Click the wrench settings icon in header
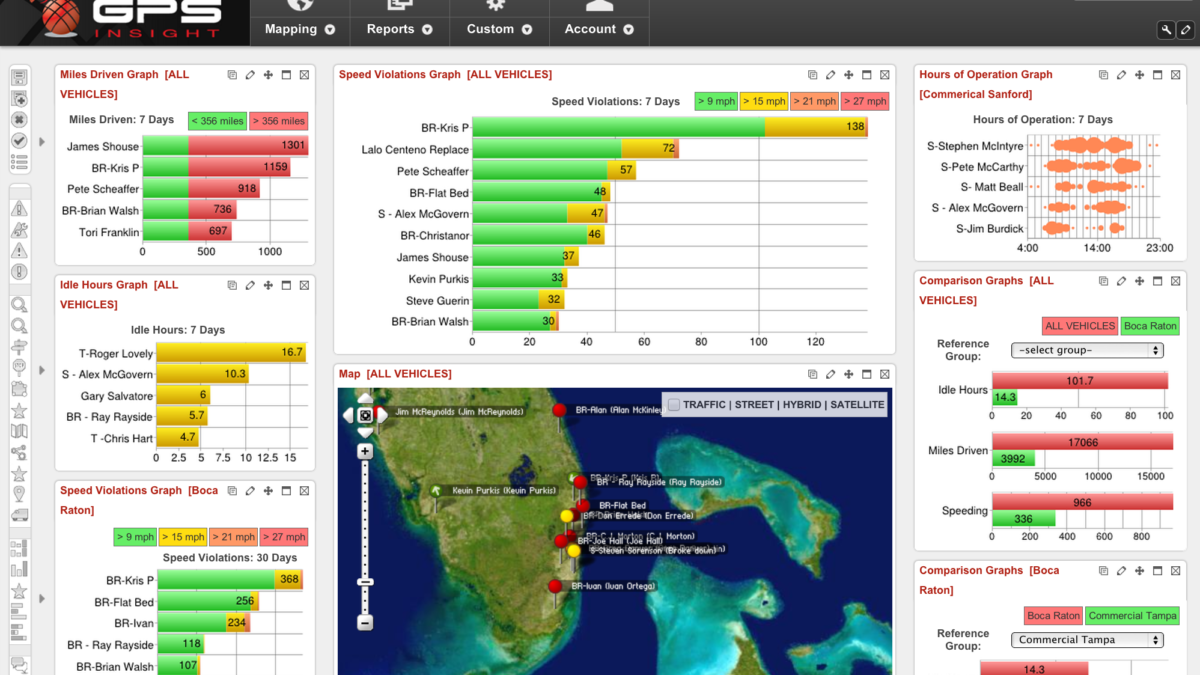 [x=1166, y=30]
